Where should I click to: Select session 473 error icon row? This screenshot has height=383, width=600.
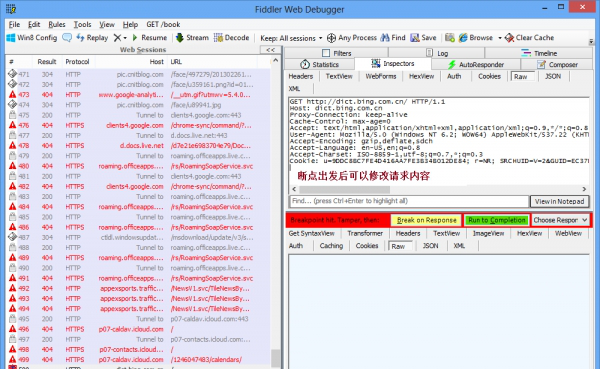pyautogui.click(x=12, y=95)
